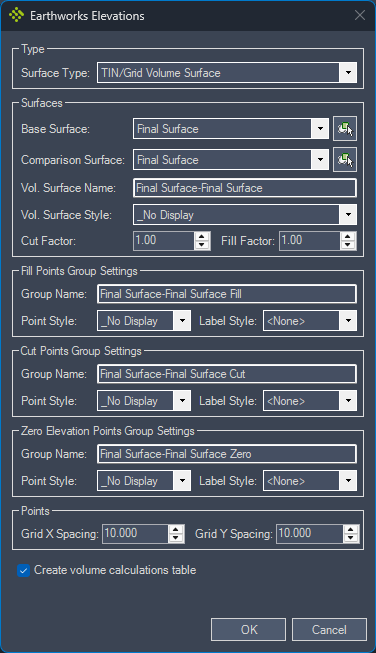This screenshot has height=653, width=376.
Task: Click the Vol. Surface Name field
Action: tap(245, 188)
